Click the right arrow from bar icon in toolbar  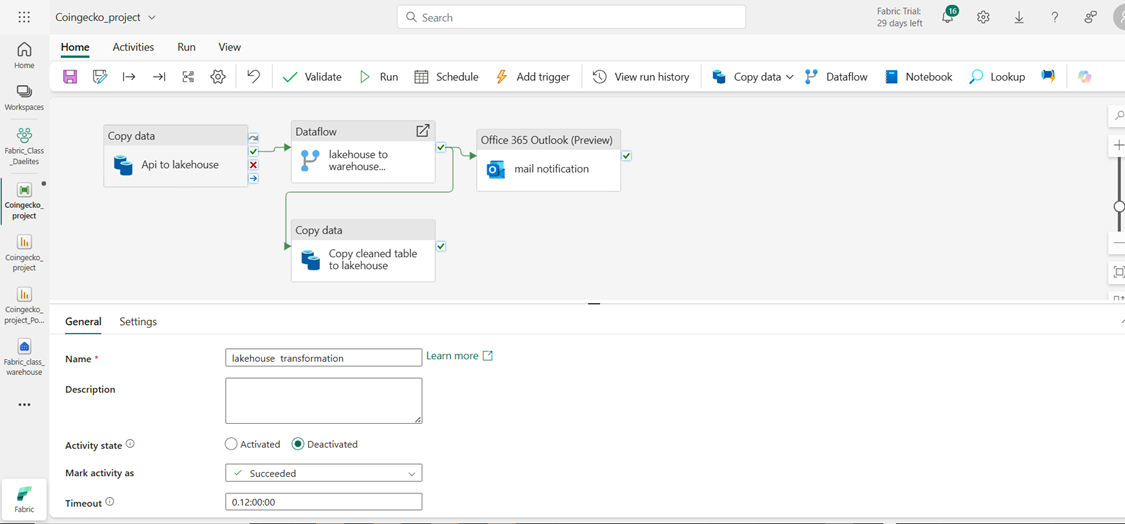point(129,77)
